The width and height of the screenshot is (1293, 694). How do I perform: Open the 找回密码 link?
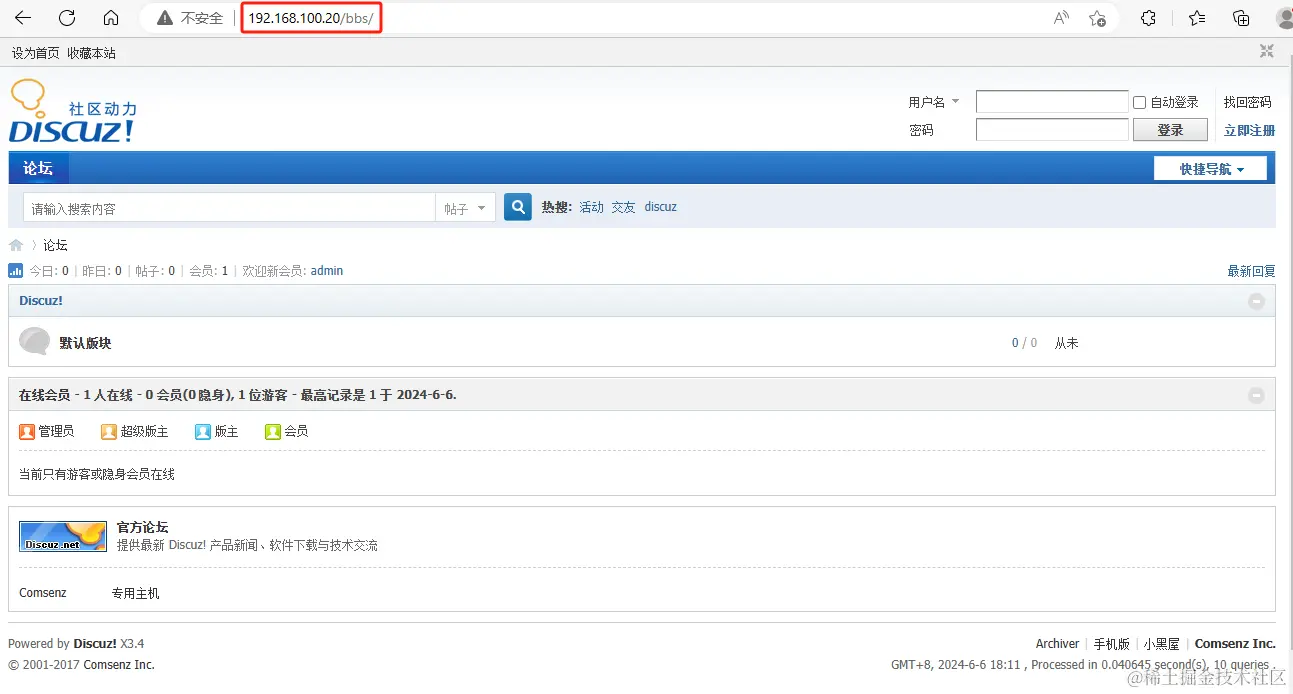(1248, 102)
